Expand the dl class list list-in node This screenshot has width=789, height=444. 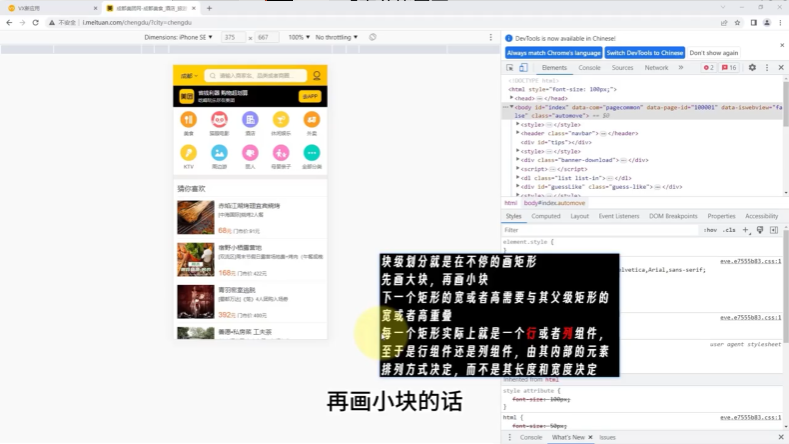(518, 178)
